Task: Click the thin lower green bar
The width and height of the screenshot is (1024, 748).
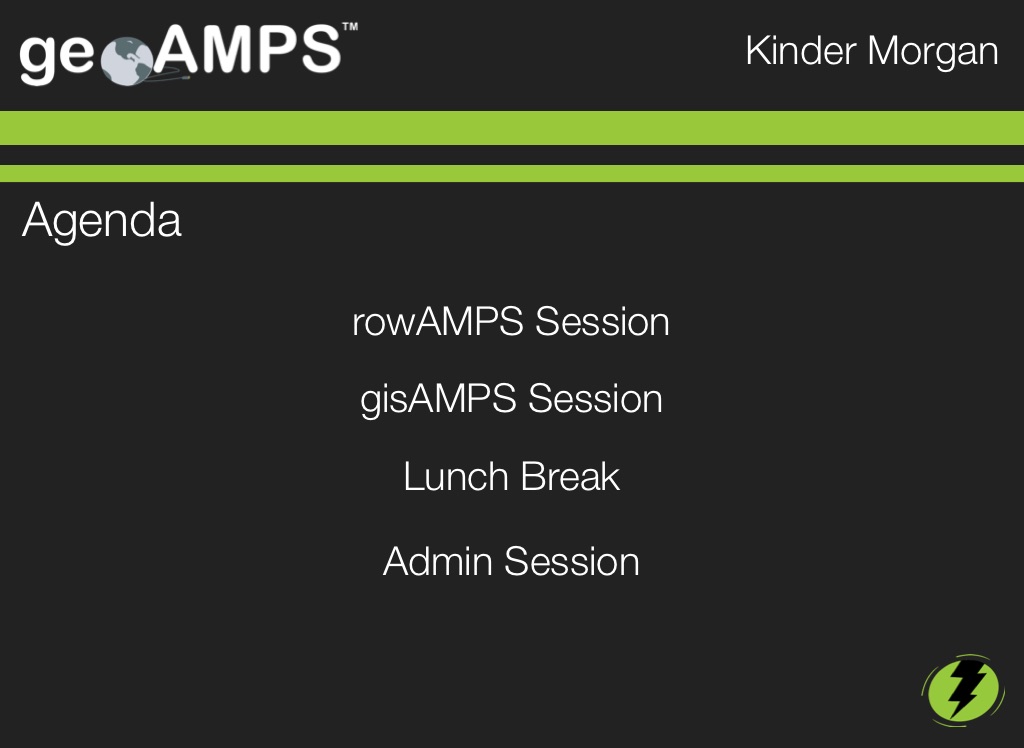Action: [512, 173]
